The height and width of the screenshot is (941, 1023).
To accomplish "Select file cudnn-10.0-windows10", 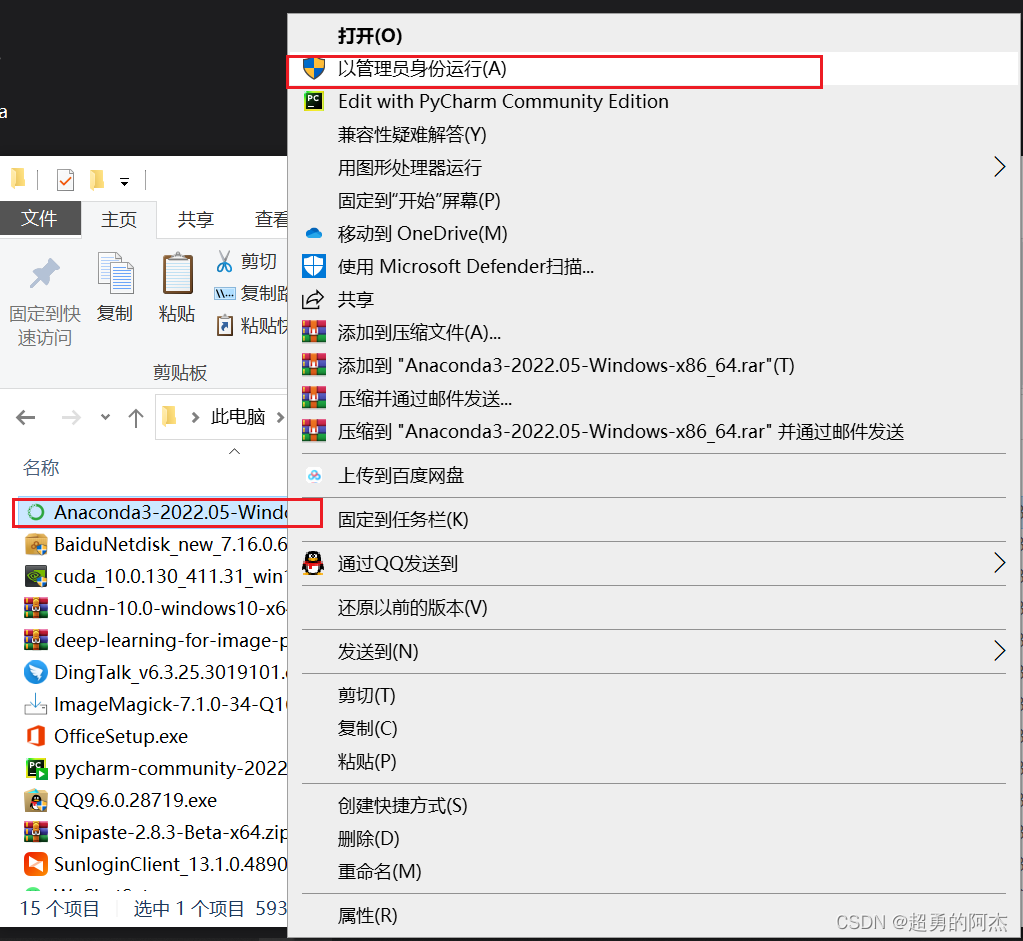I will (170, 608).
